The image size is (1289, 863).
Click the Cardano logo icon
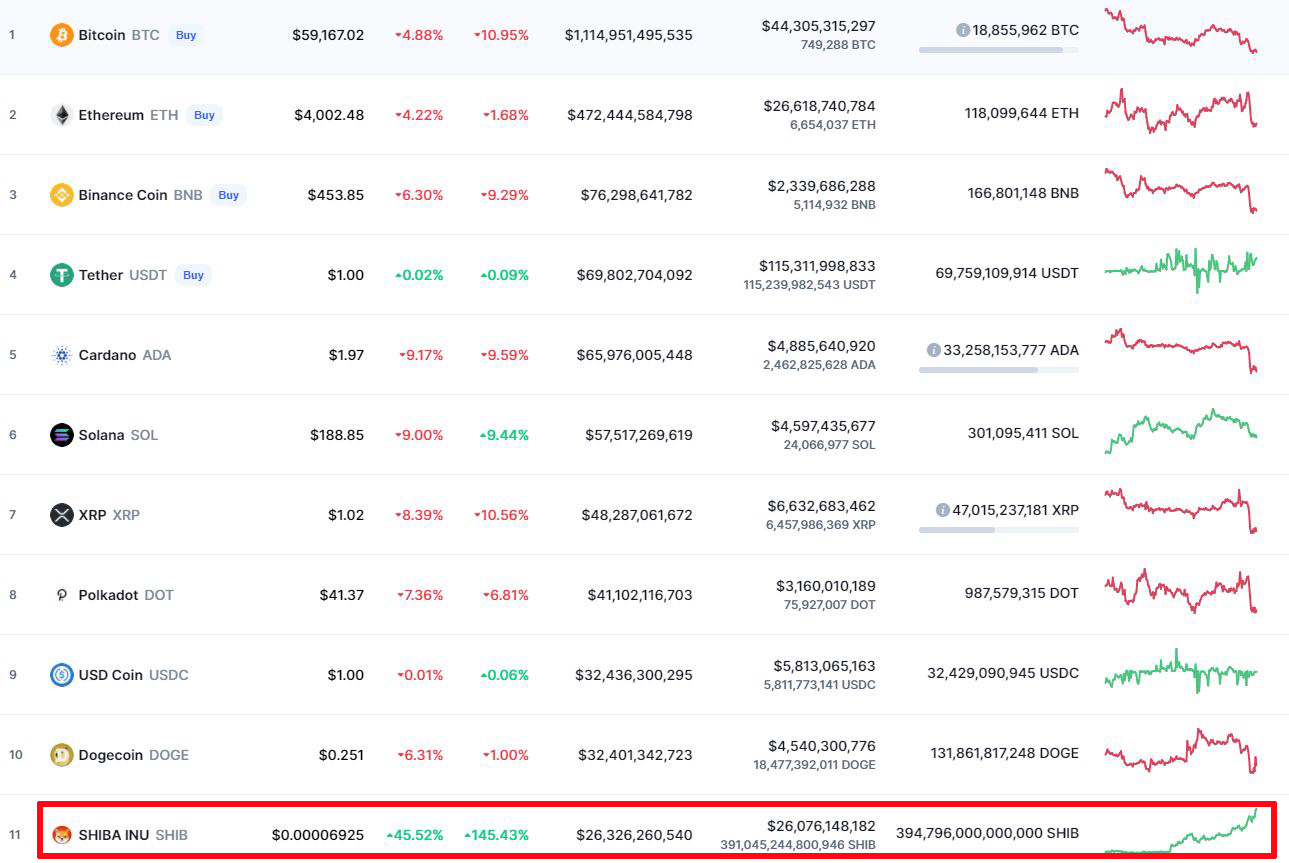click(x=62, y=355)
